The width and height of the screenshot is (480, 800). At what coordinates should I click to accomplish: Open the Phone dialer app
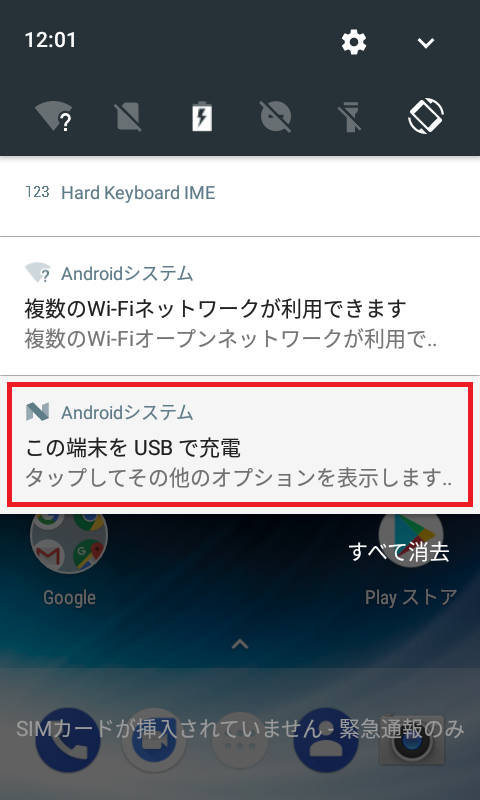[x=68, y=740]
